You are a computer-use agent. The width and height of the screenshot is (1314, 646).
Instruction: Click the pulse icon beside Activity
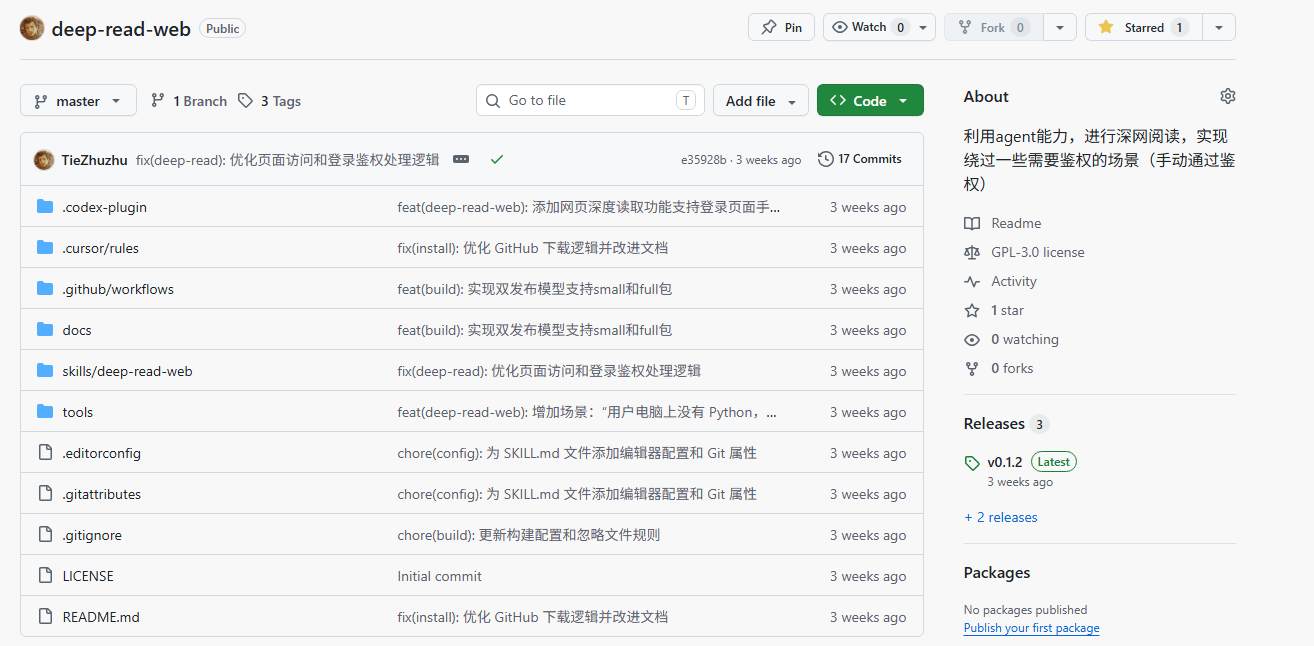(972, 281)
